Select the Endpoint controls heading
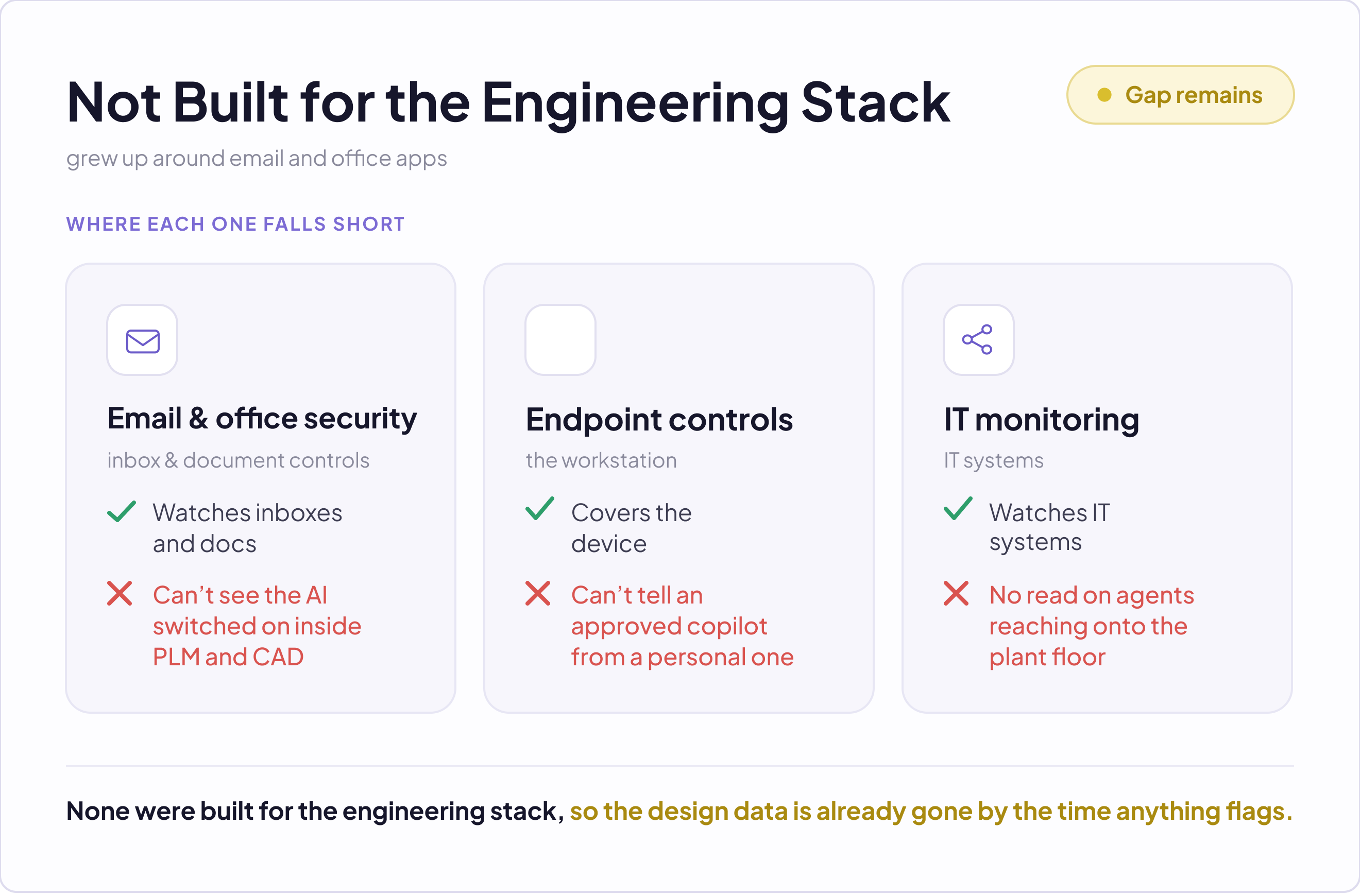 tap(659, 420)
